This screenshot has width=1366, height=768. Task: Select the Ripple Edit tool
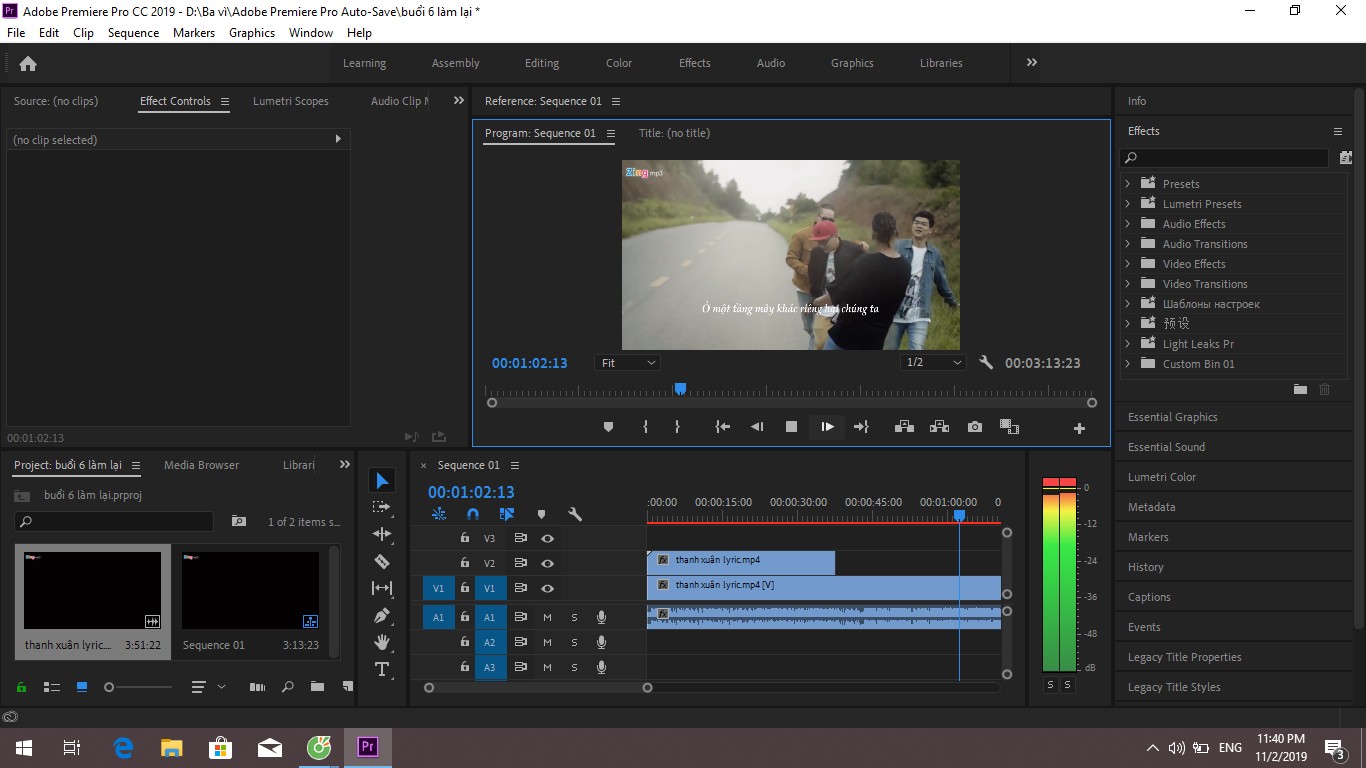click(382, 534)
